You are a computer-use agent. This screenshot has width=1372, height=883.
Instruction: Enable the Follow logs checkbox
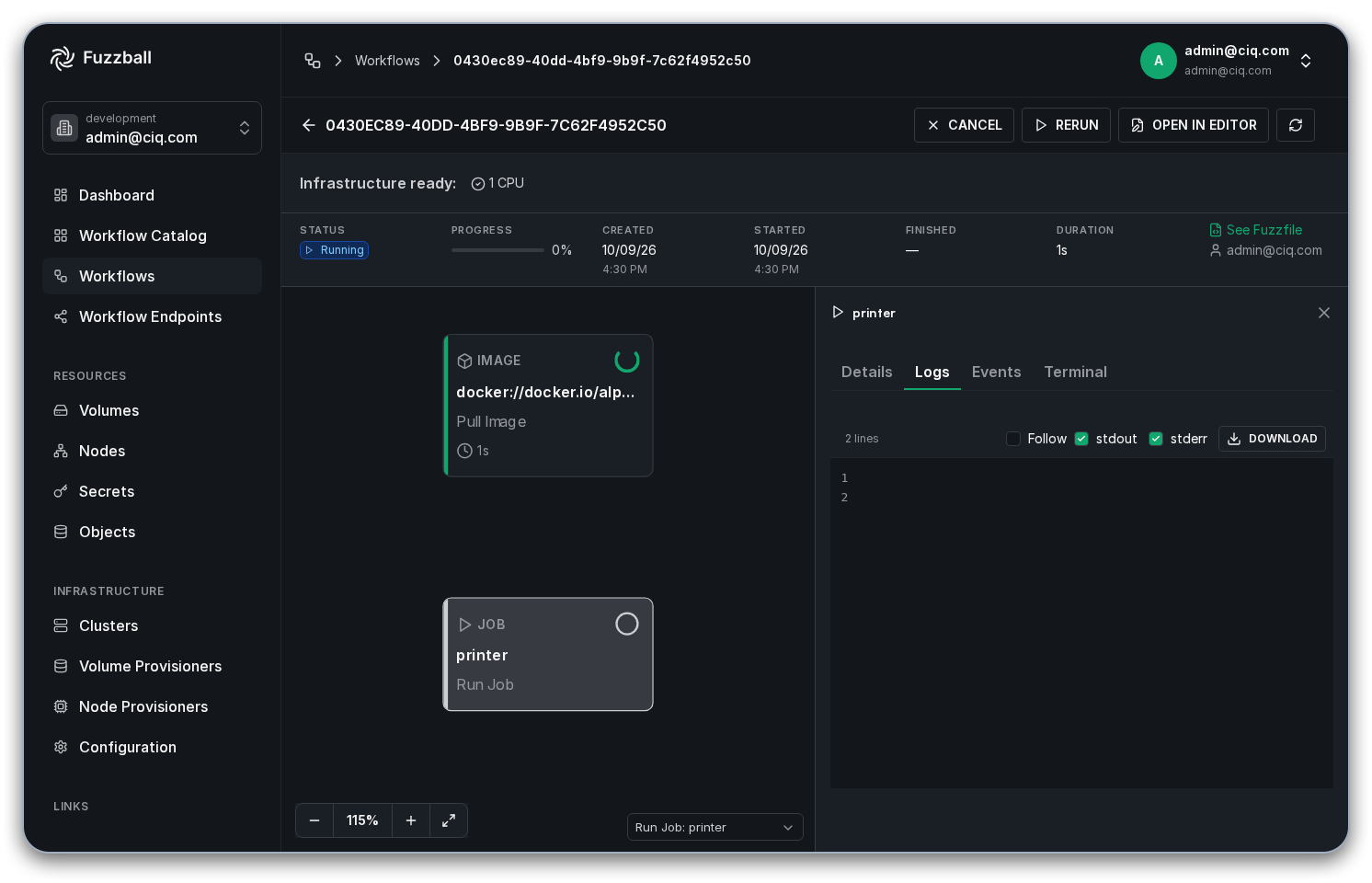[1013, 439]
